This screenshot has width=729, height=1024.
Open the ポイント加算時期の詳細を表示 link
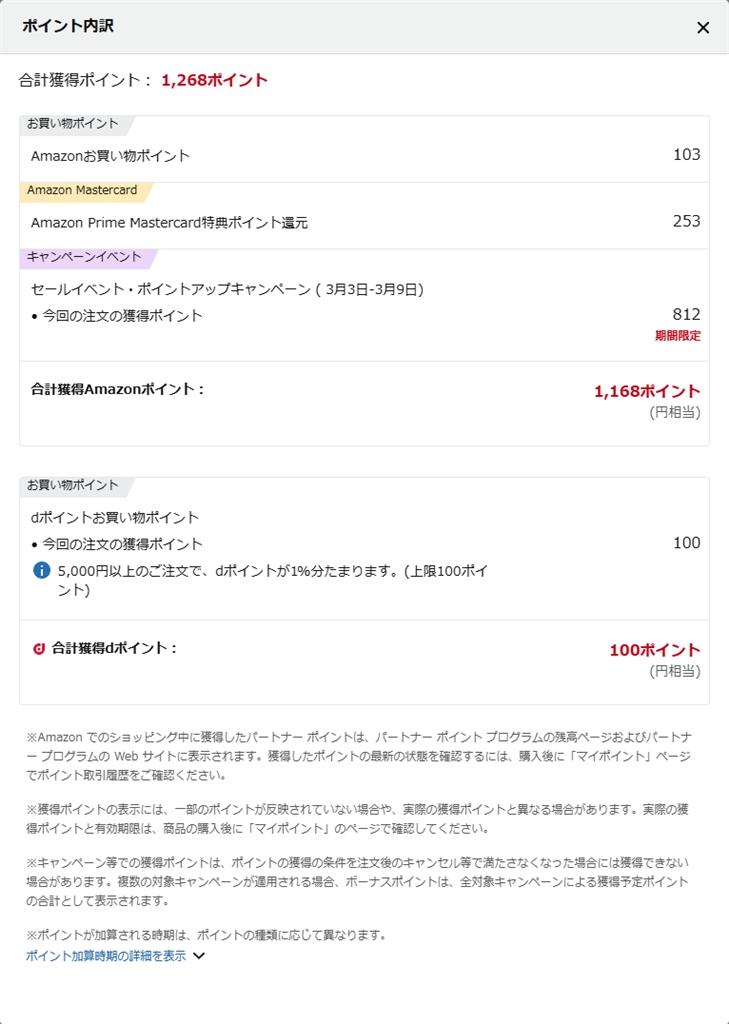pos(106,956)
